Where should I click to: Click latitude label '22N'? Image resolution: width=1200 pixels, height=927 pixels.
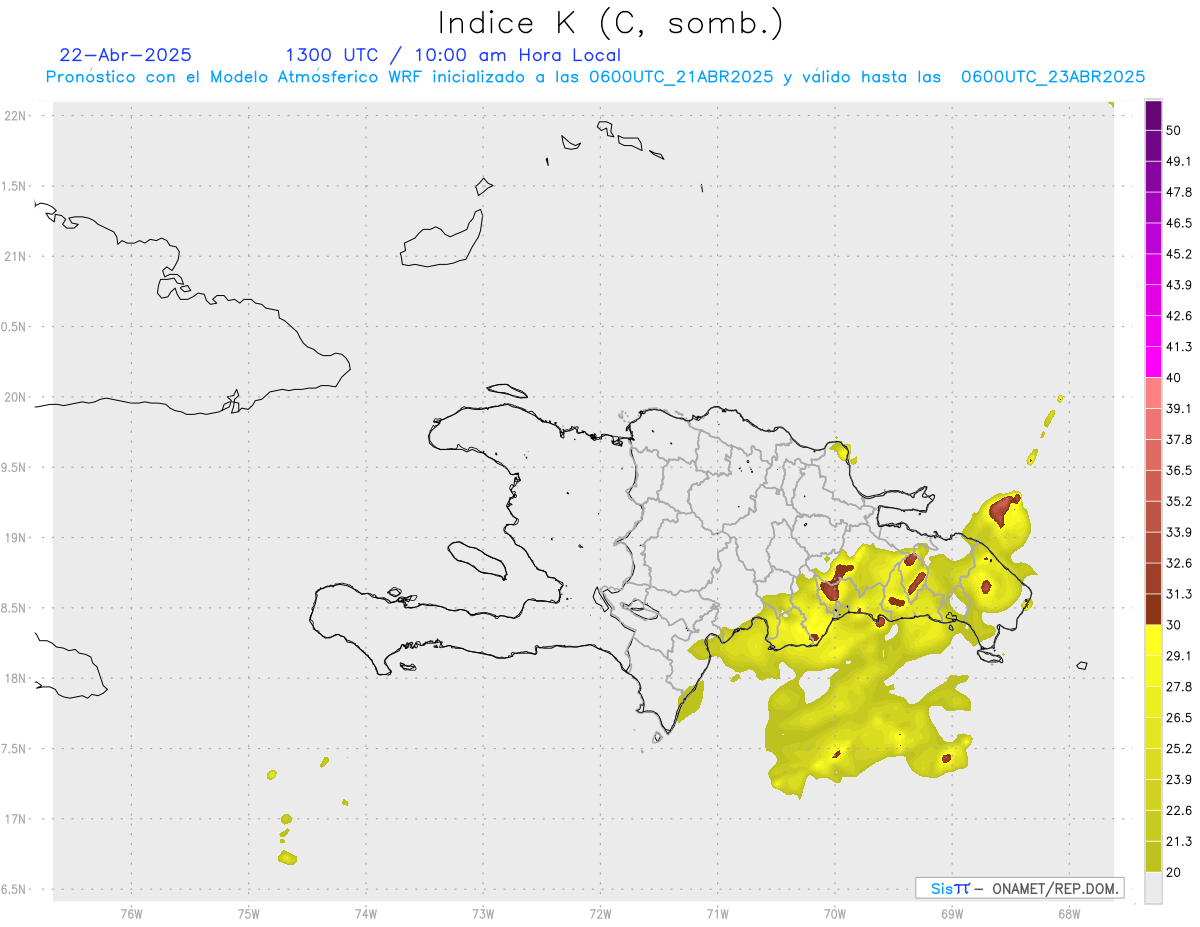coord(15,116)
